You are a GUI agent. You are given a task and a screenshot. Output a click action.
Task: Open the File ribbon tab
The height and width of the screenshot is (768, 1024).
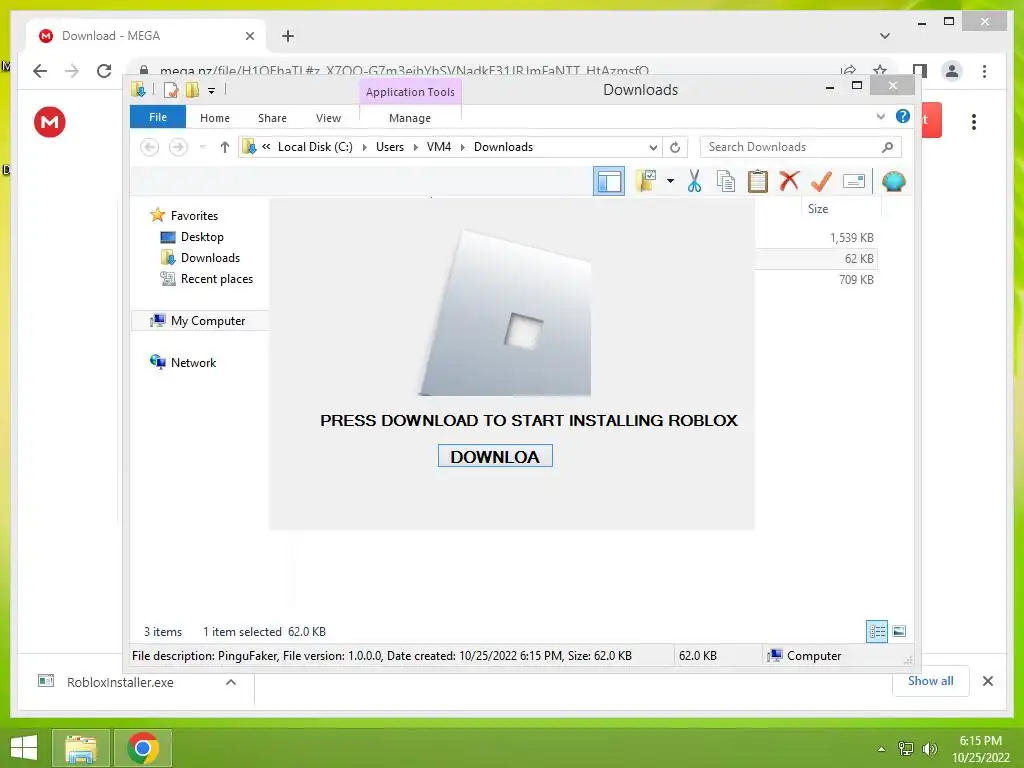coord(157,117)
